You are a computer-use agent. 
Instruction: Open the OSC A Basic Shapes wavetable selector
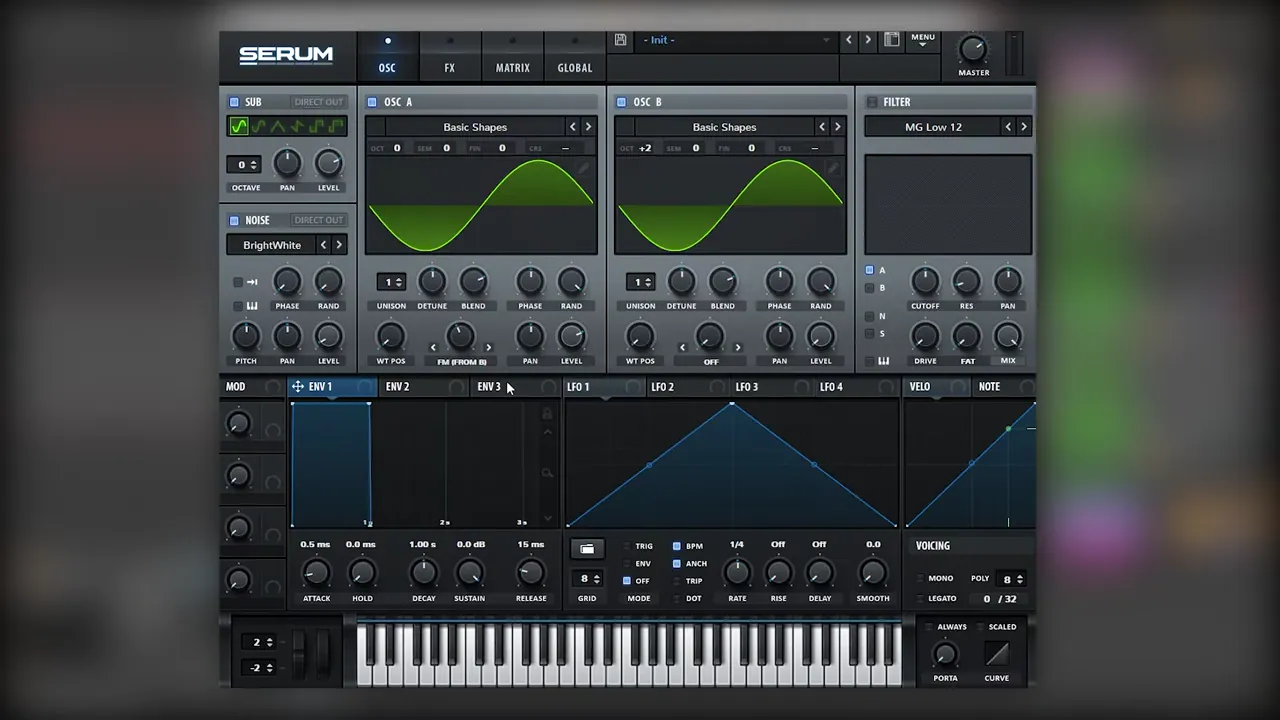click(475, 127)
